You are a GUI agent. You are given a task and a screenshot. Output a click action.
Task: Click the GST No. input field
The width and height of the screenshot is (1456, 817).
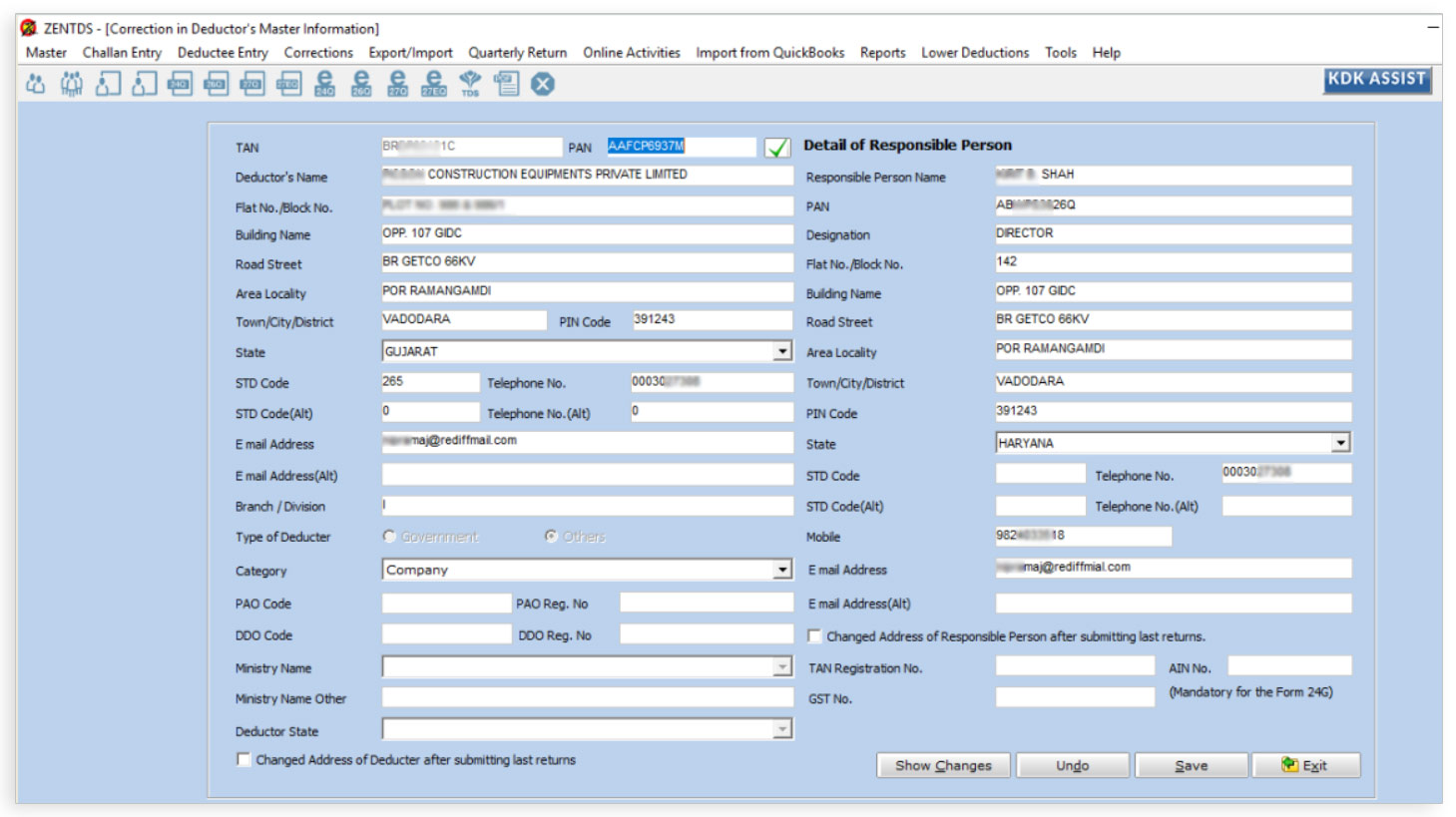coord(1075,697)
